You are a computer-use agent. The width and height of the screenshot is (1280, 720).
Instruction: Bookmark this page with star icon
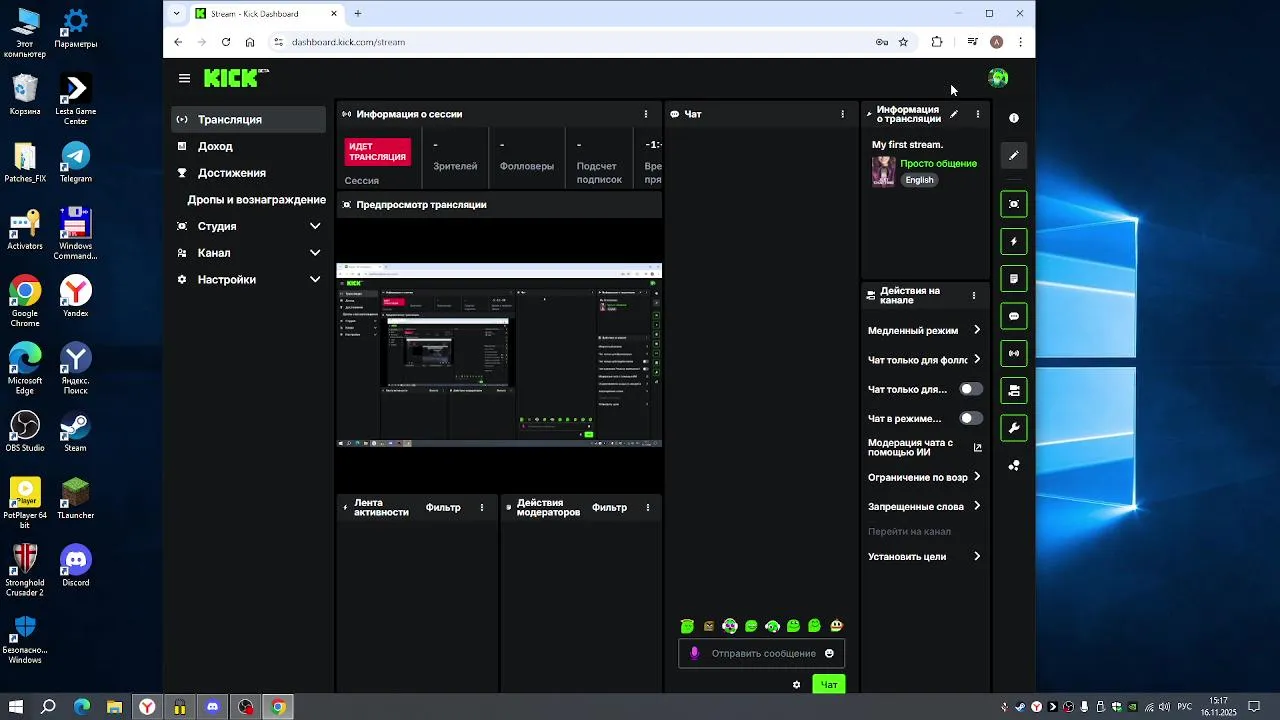pyautogui.click(x=903, y=42)
